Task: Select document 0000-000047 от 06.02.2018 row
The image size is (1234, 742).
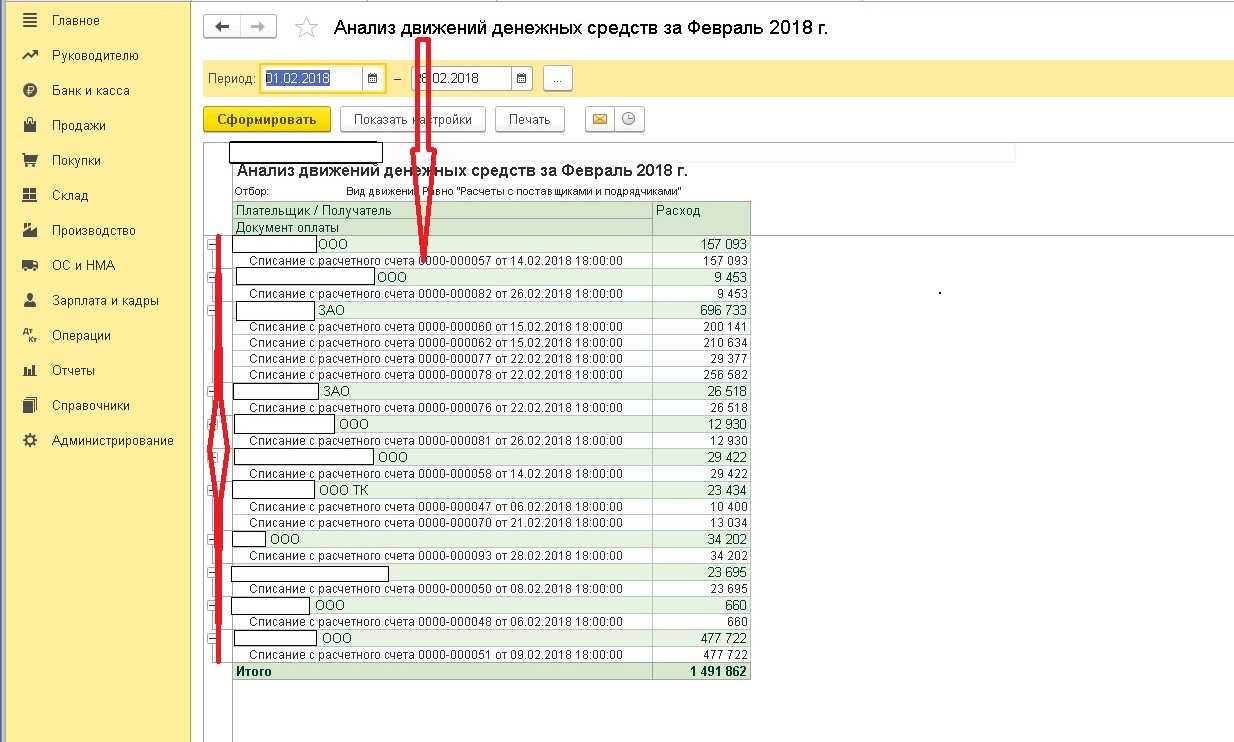Action: pos(442,506)
